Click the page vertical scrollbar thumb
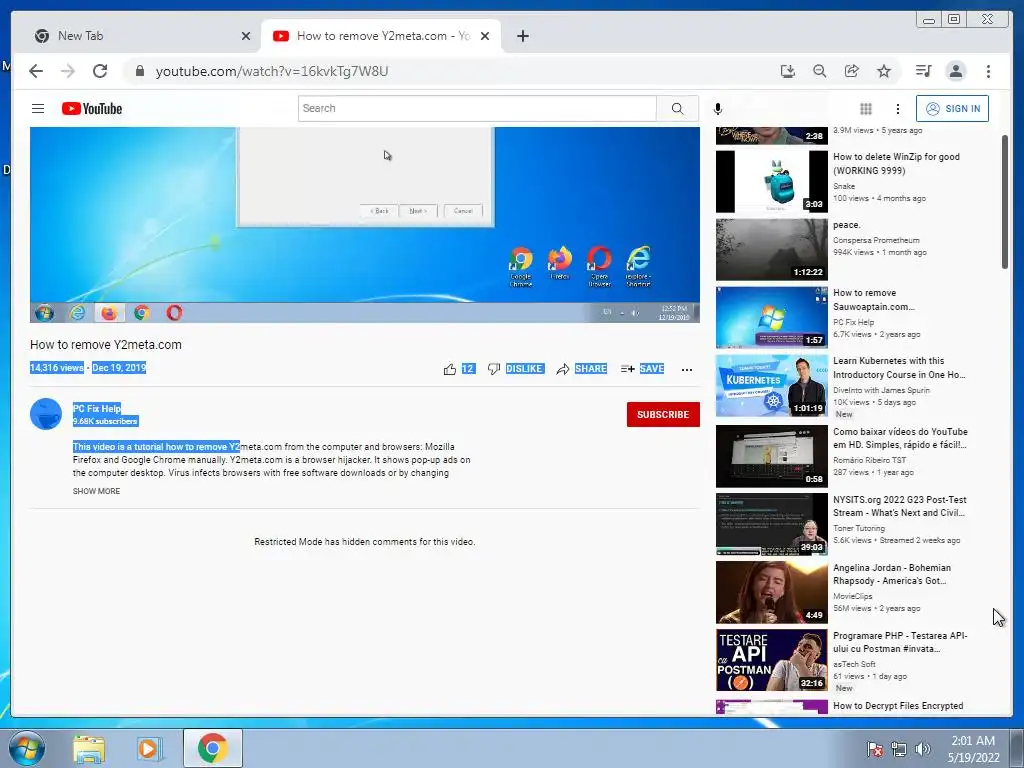 click(1005, 201)
